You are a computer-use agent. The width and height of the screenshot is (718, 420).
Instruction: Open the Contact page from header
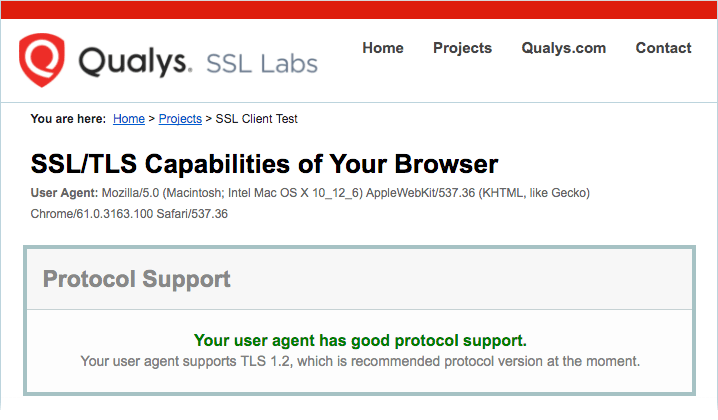click(663, 48)
